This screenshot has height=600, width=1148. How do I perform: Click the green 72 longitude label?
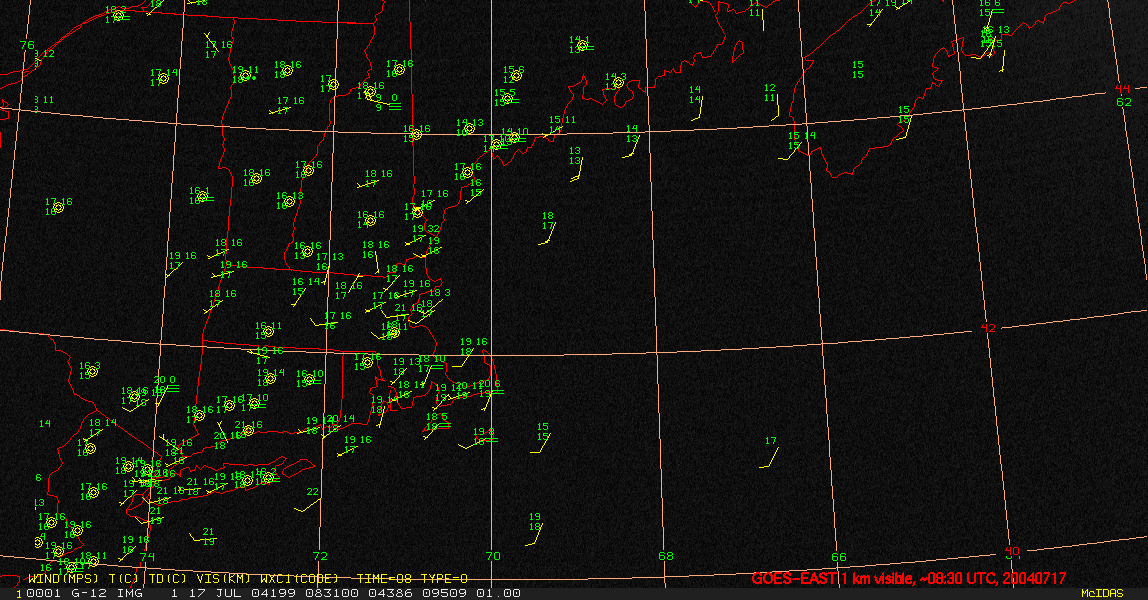coord(320,556)
